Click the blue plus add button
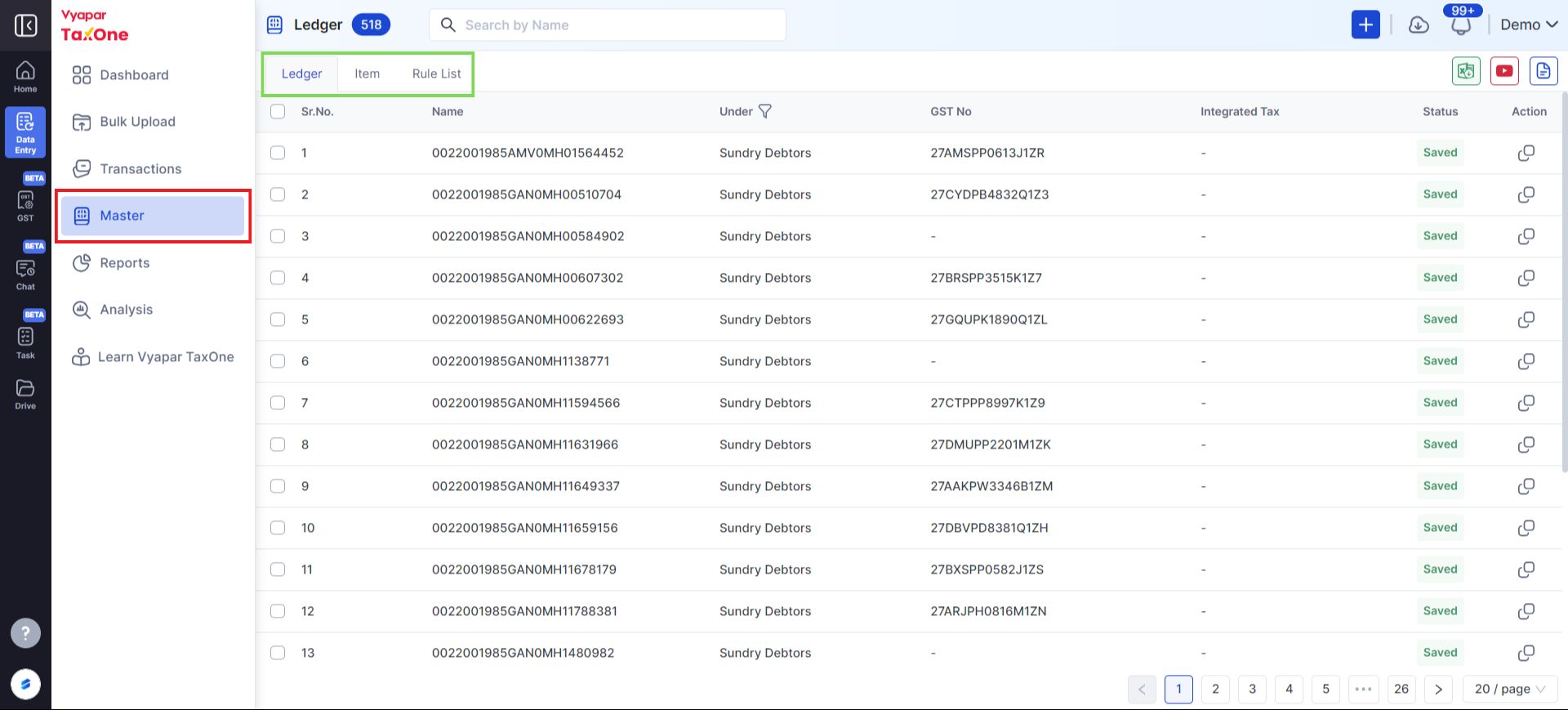Image resolution: width=1568 pixels, height=710 pixels. pos(1365,25)
